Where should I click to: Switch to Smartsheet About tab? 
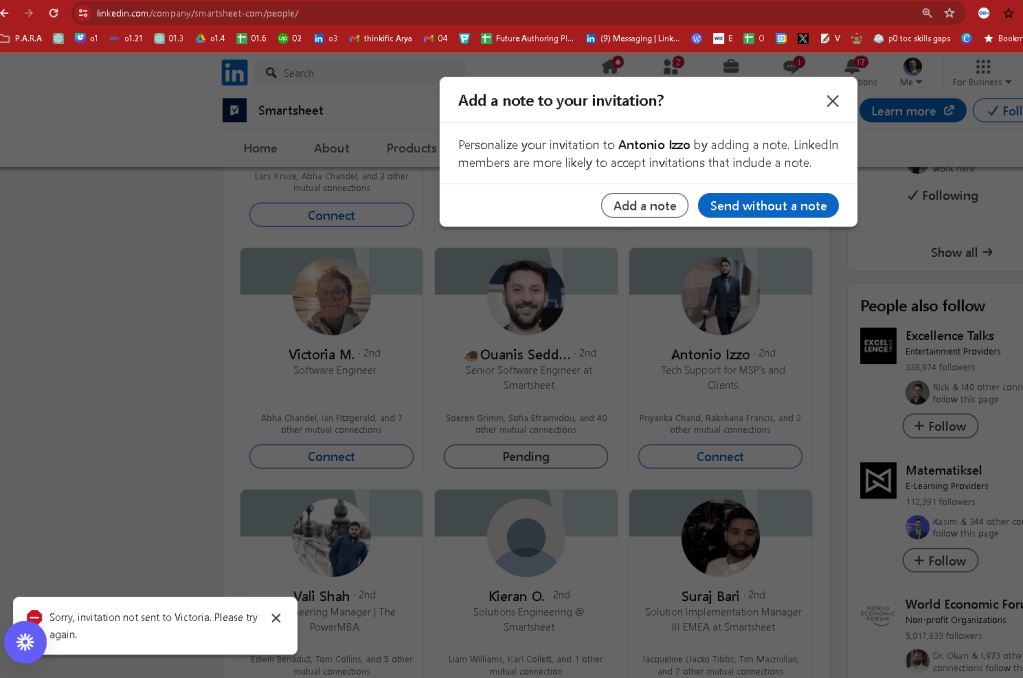tap(331, 148)
